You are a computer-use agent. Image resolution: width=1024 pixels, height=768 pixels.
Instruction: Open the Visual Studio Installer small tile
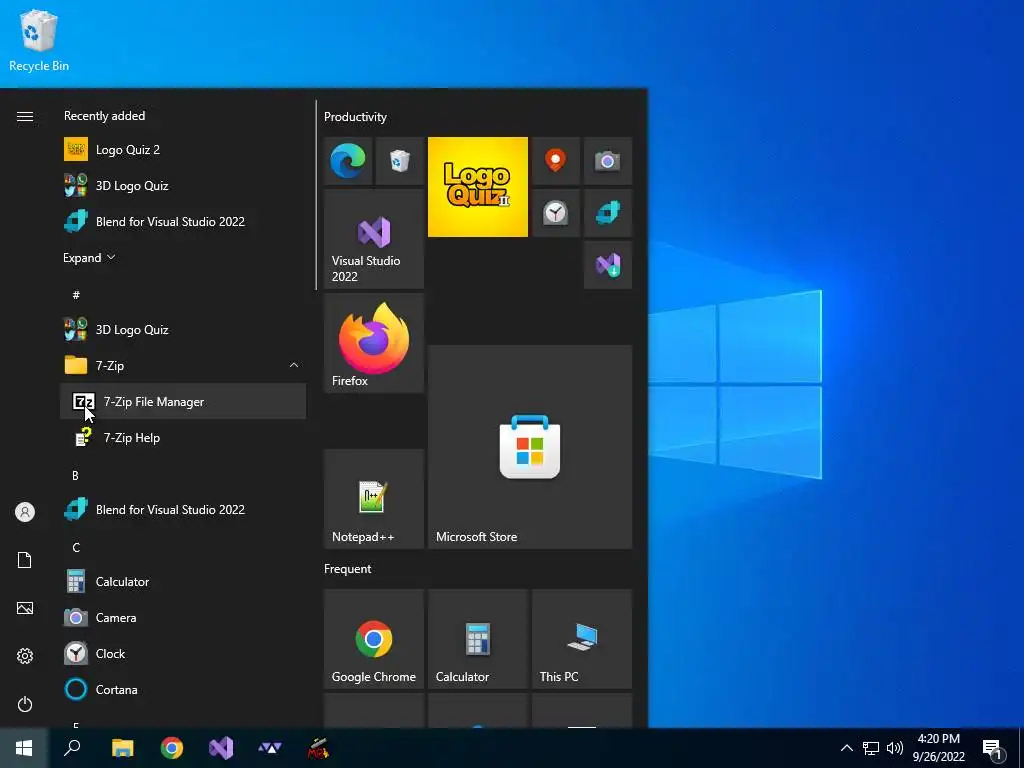(608, 265)
